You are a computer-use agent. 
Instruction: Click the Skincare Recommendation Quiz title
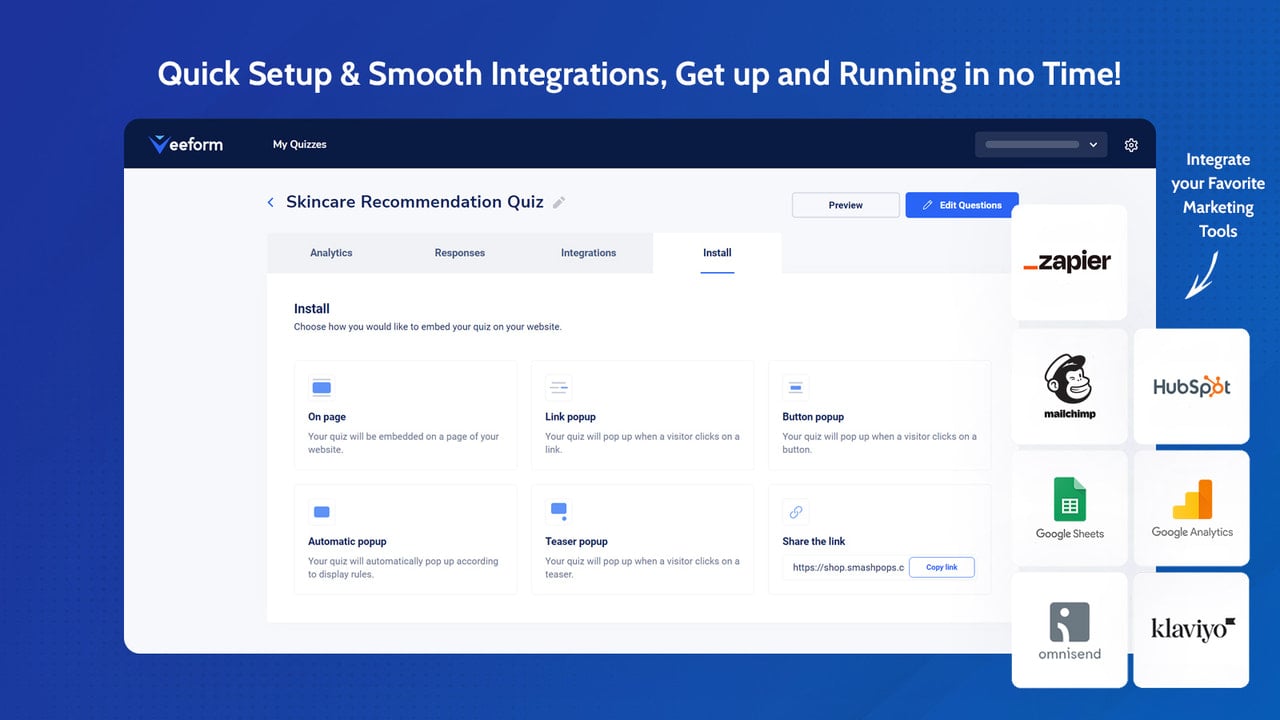pyautogui.click(x=415, y=202)
